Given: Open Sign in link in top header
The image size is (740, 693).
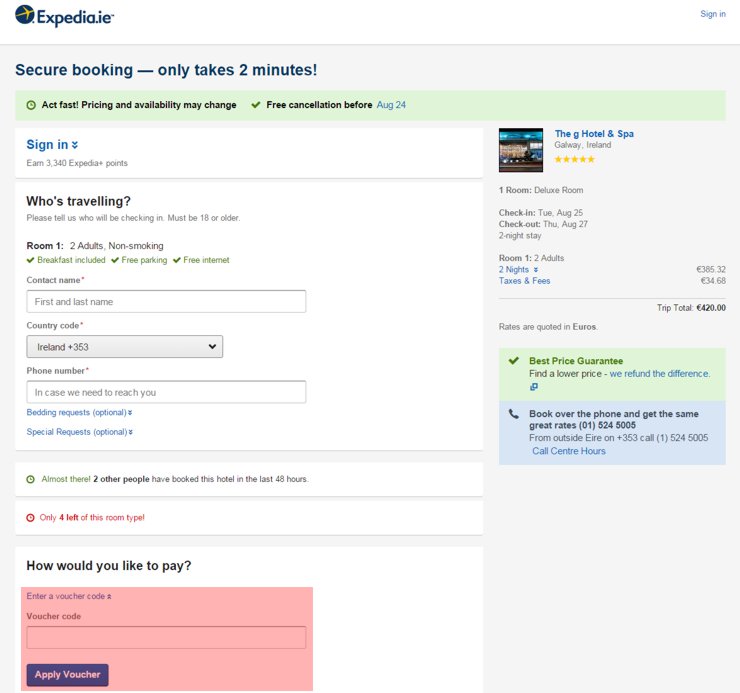Looking at the screenshot, I should 713,14.
